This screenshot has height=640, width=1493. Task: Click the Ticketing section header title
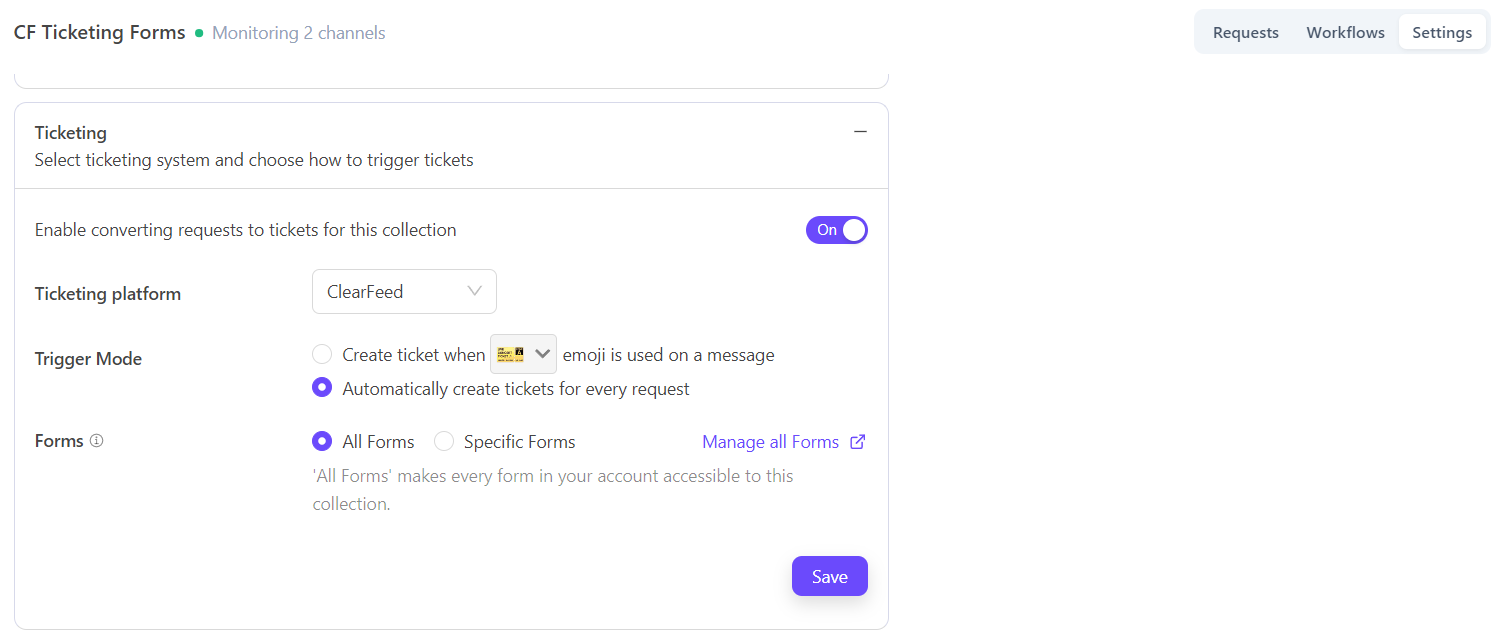coord(71,133)
